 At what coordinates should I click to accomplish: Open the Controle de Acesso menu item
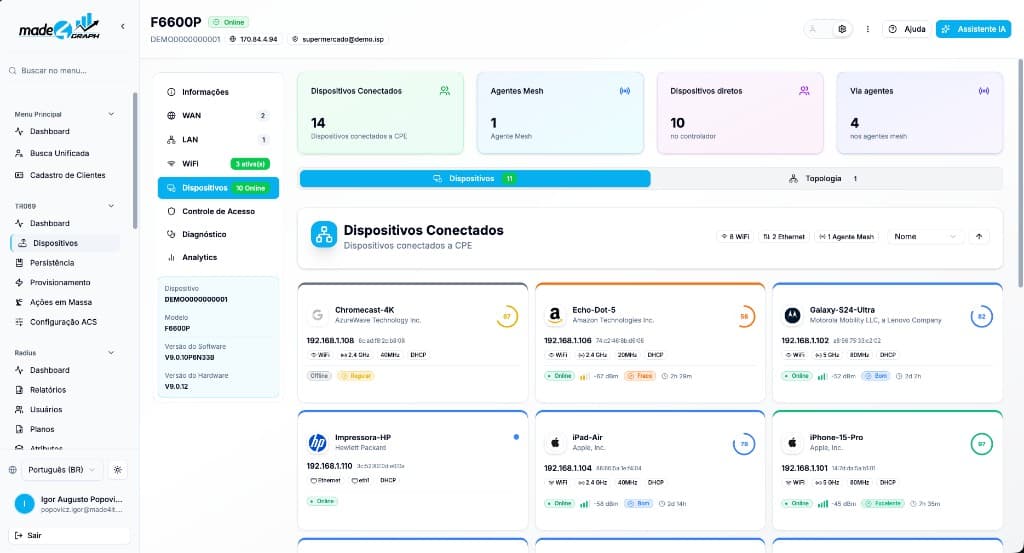pyautogui.click(x=218, y=212)
